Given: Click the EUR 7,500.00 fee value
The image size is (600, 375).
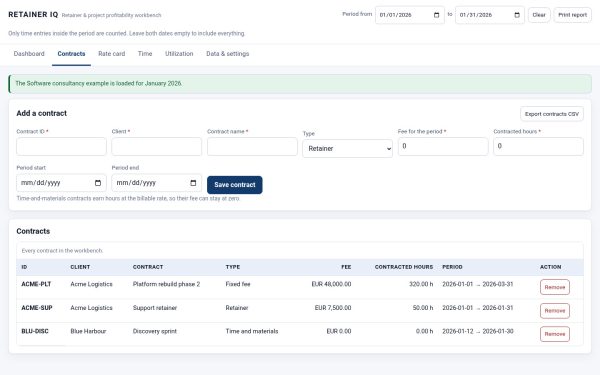Looking at the screenshot, I should (x=333, y=308).
